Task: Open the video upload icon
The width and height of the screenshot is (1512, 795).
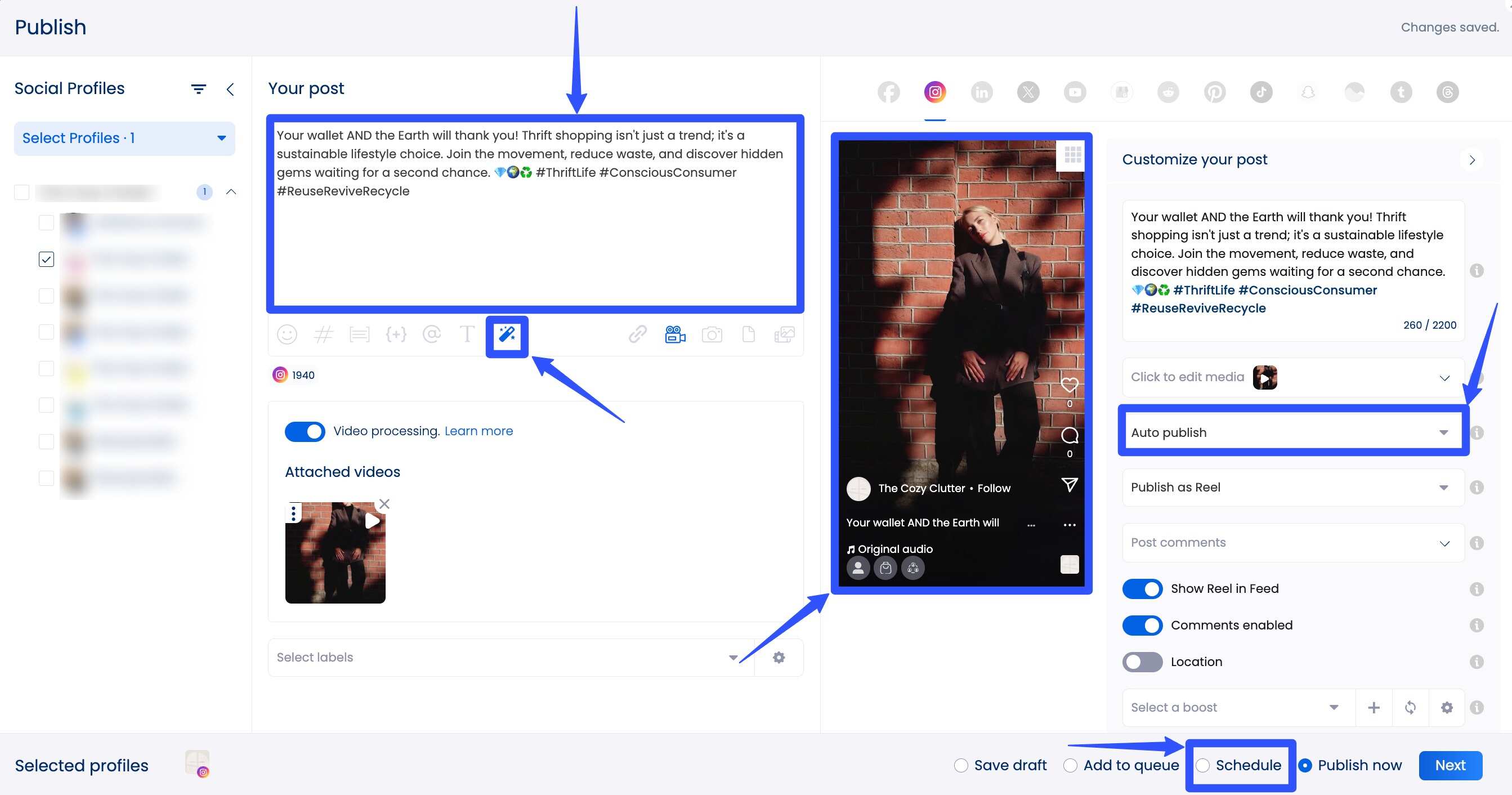Action: 674,334
